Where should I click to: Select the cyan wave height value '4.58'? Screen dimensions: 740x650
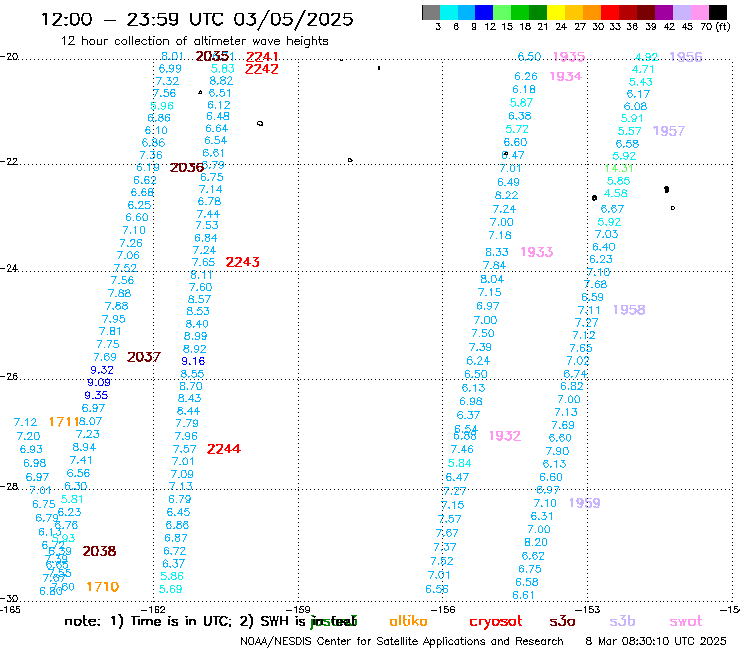(615, 194)
